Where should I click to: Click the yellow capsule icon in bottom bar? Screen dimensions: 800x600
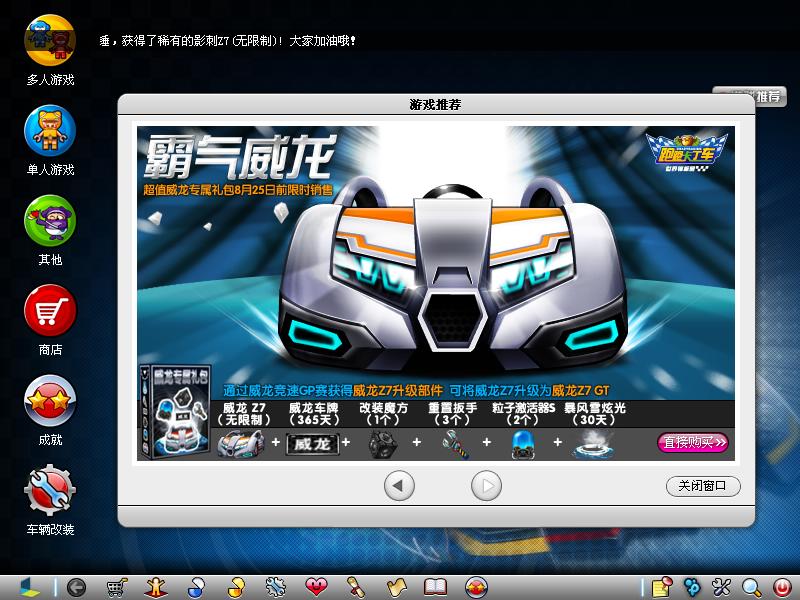[236, 588]
